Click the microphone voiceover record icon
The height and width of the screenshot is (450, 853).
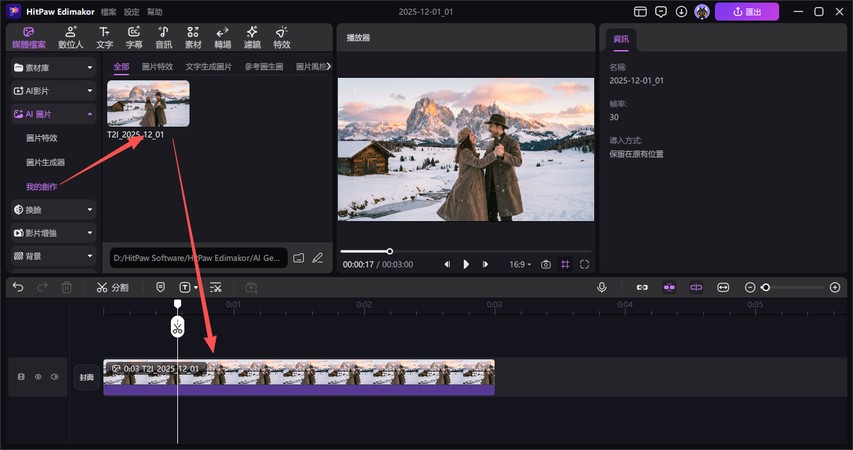coord(602,287)
